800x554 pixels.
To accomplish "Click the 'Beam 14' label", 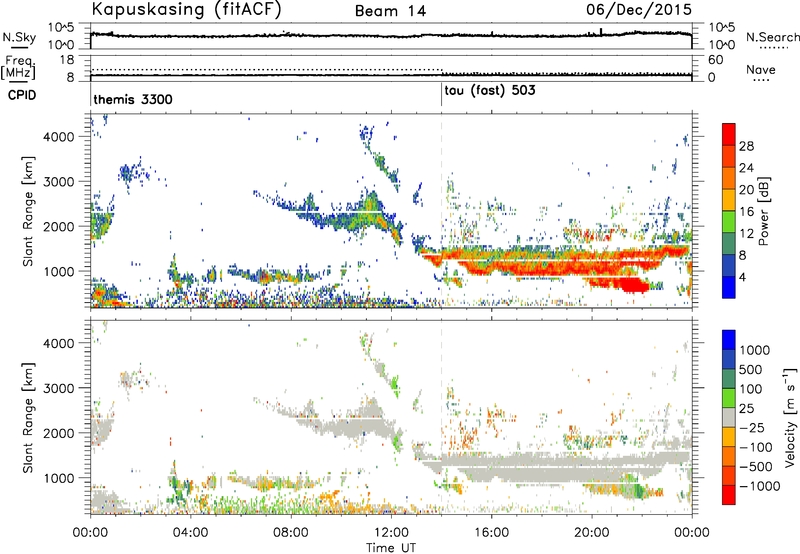I will (x=390, y=11).
